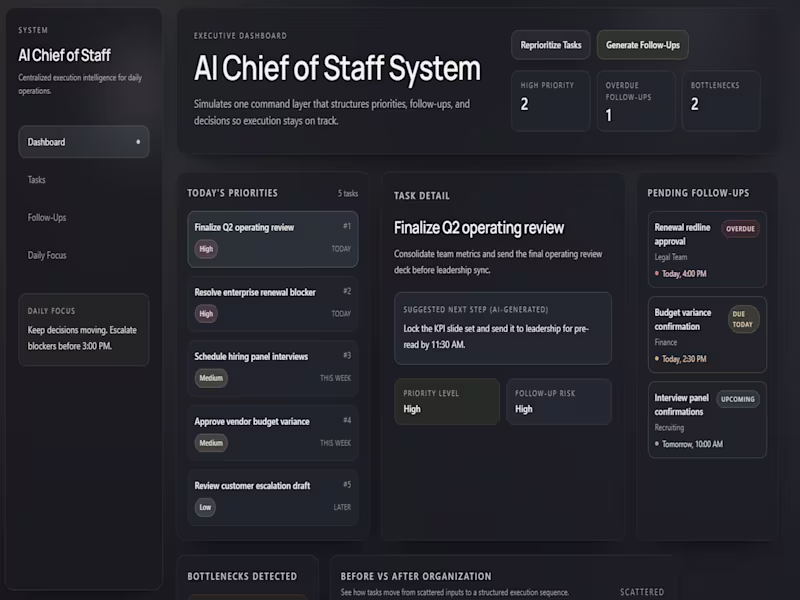Switch to Daily Focus in the sidebar
The width and height of the screenshot is (800, 600).
click(x=45, y=255)
